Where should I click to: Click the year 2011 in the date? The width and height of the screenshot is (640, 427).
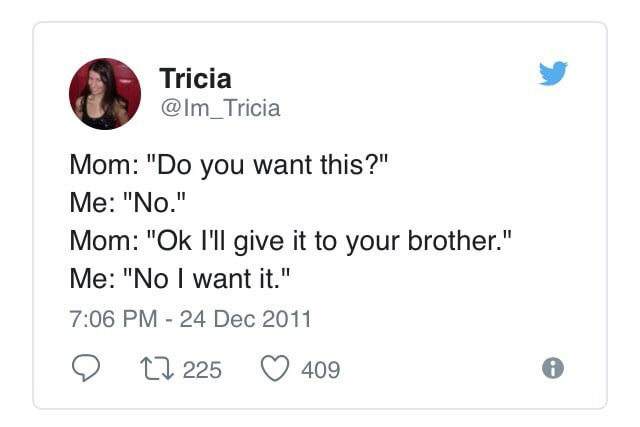click(287, 319)
